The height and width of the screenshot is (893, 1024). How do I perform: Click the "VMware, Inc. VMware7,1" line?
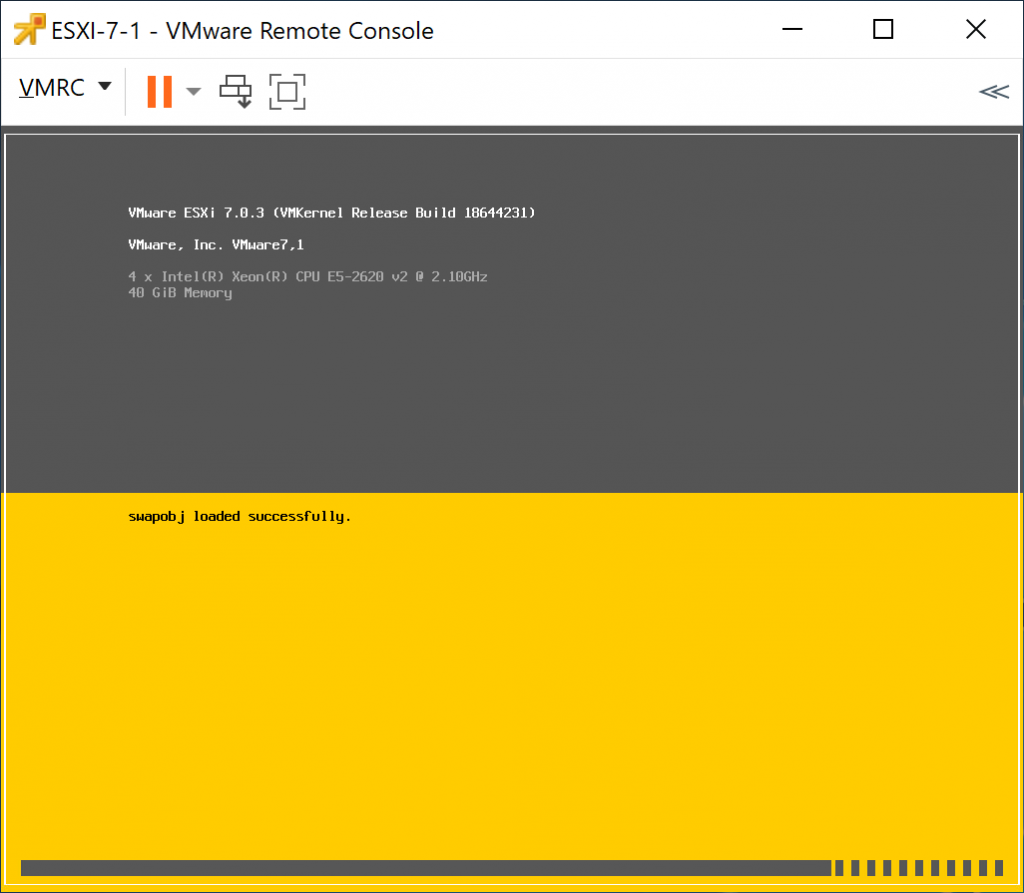pos(216,245)
